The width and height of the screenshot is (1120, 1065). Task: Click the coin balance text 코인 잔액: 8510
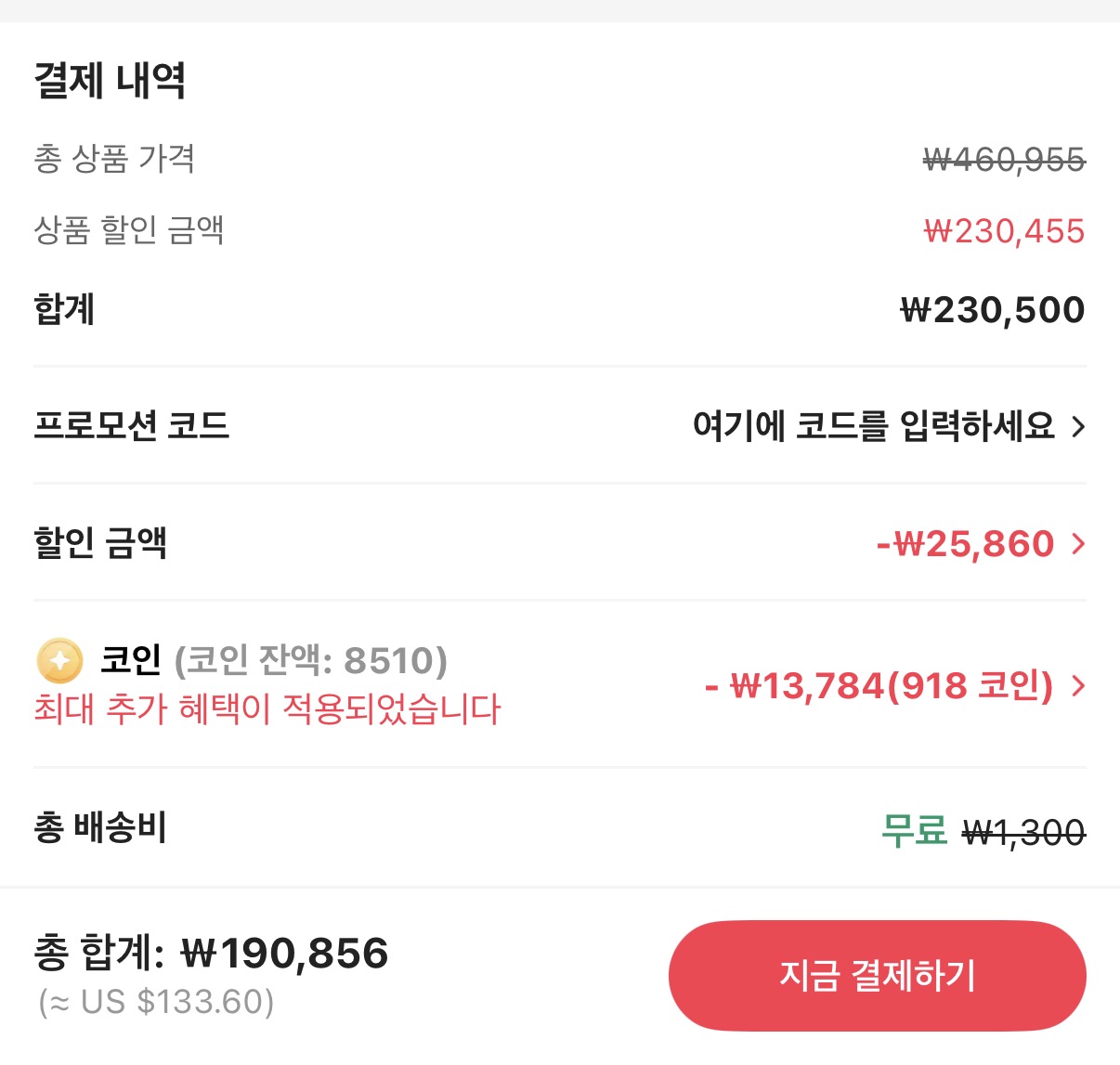311,661
